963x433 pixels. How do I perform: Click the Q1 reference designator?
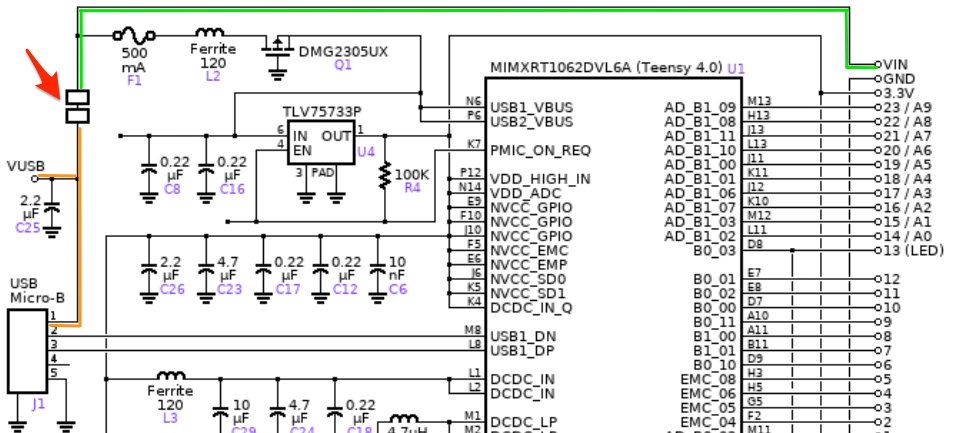[x=343, y=65]
